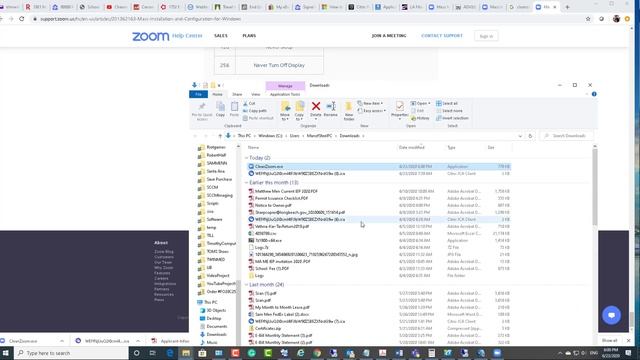The width and height of the screenshot is (640, 360).
Task: Click the Name column header
Action: [253, 147]
